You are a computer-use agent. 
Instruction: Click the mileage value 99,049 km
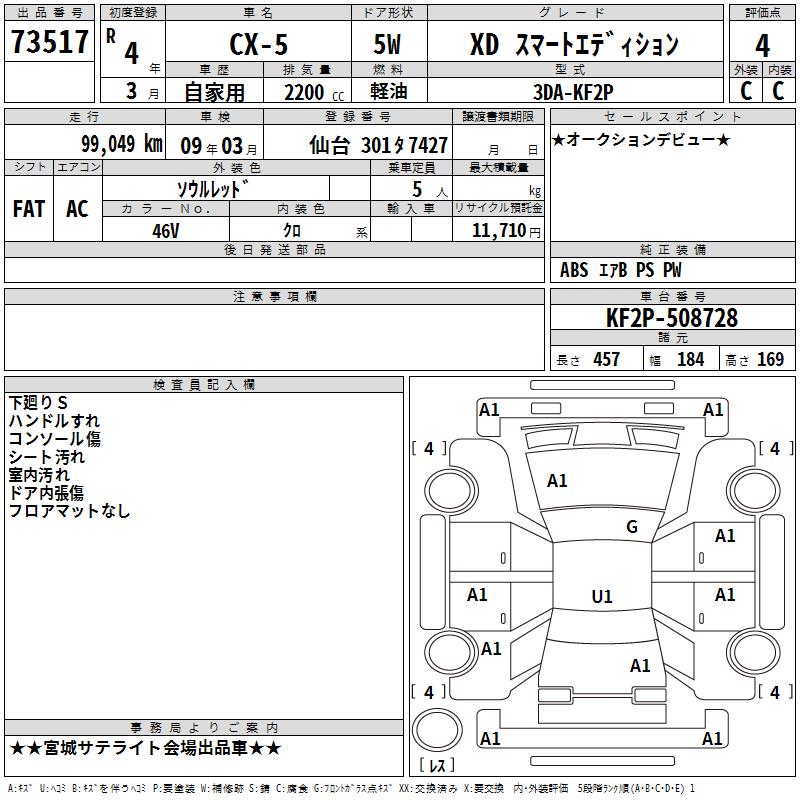click(121, 143)
